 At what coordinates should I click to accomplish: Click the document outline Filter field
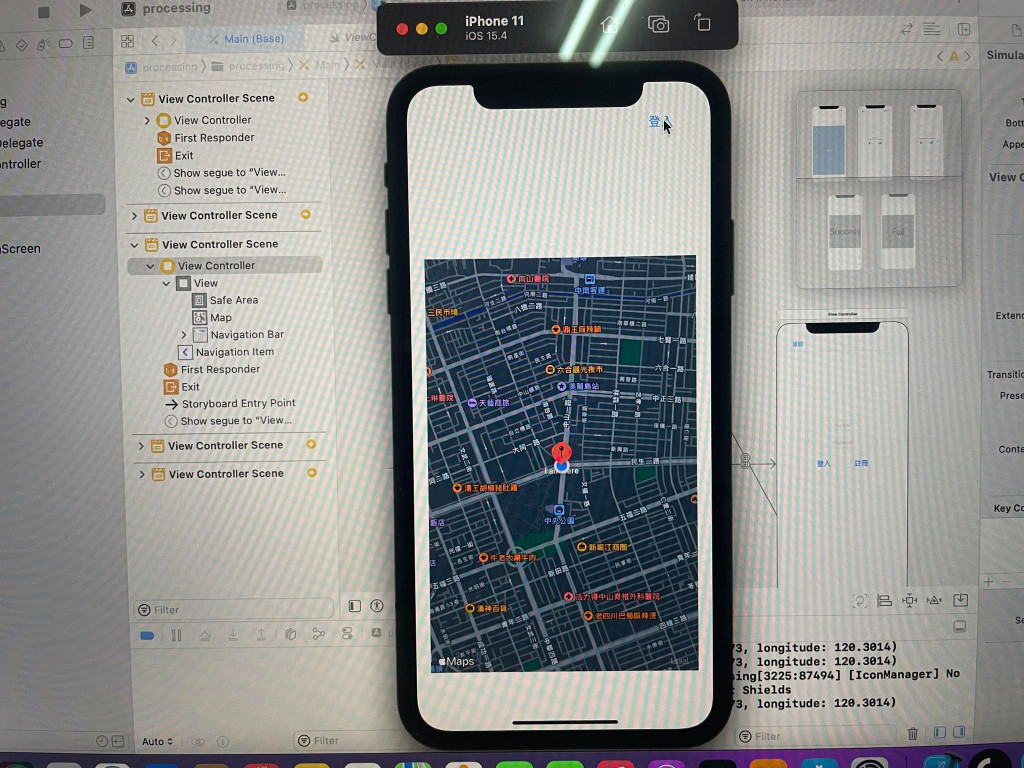pyautogui.click(x=233, y=609)
